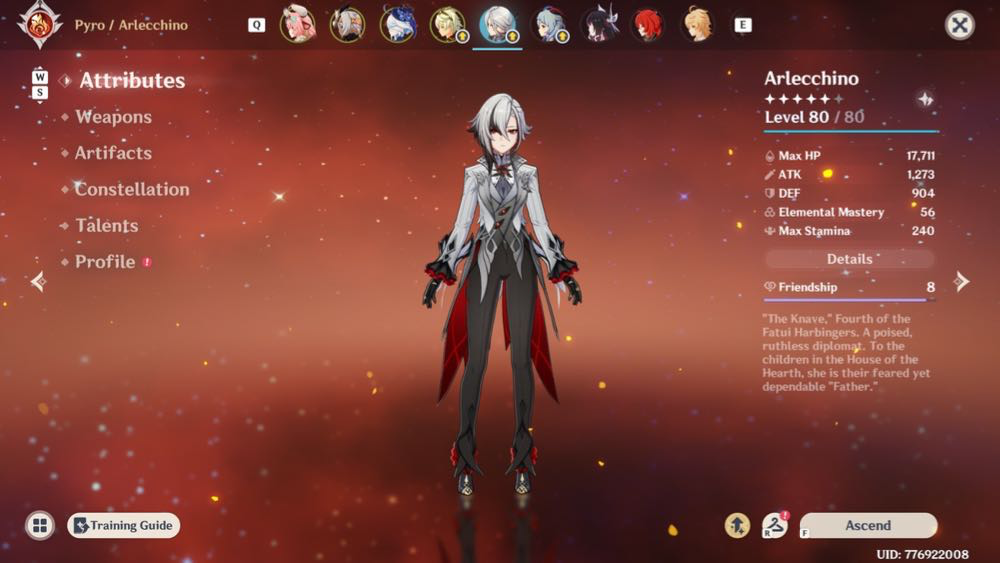Viewport: 1000px width, 563px height.
Task: Open the outfit hanger icon
Action: [775, 525]
